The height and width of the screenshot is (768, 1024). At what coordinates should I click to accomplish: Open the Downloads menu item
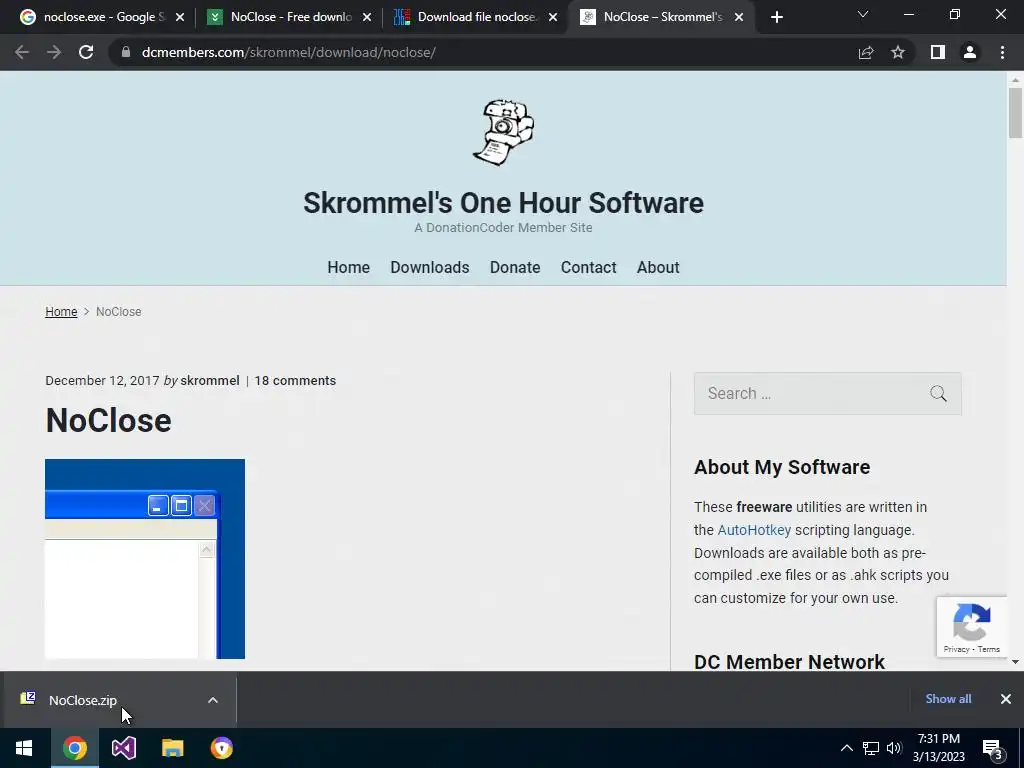tap(430, 268)
